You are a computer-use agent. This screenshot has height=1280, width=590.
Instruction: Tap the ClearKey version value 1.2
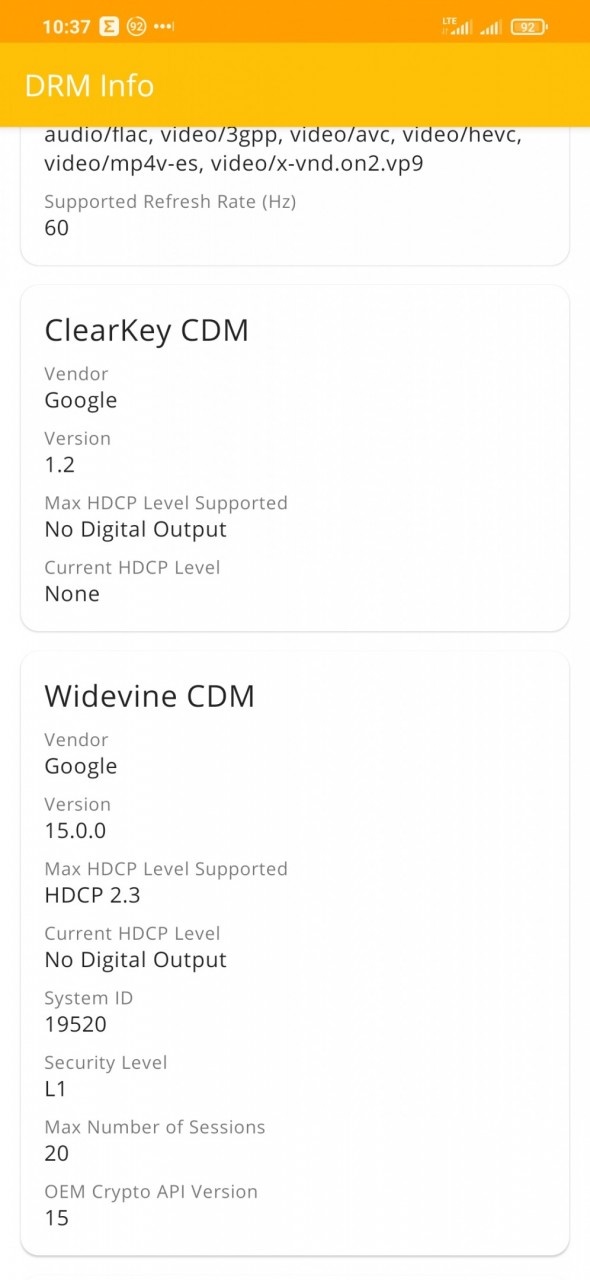click(x=59, y=465)
